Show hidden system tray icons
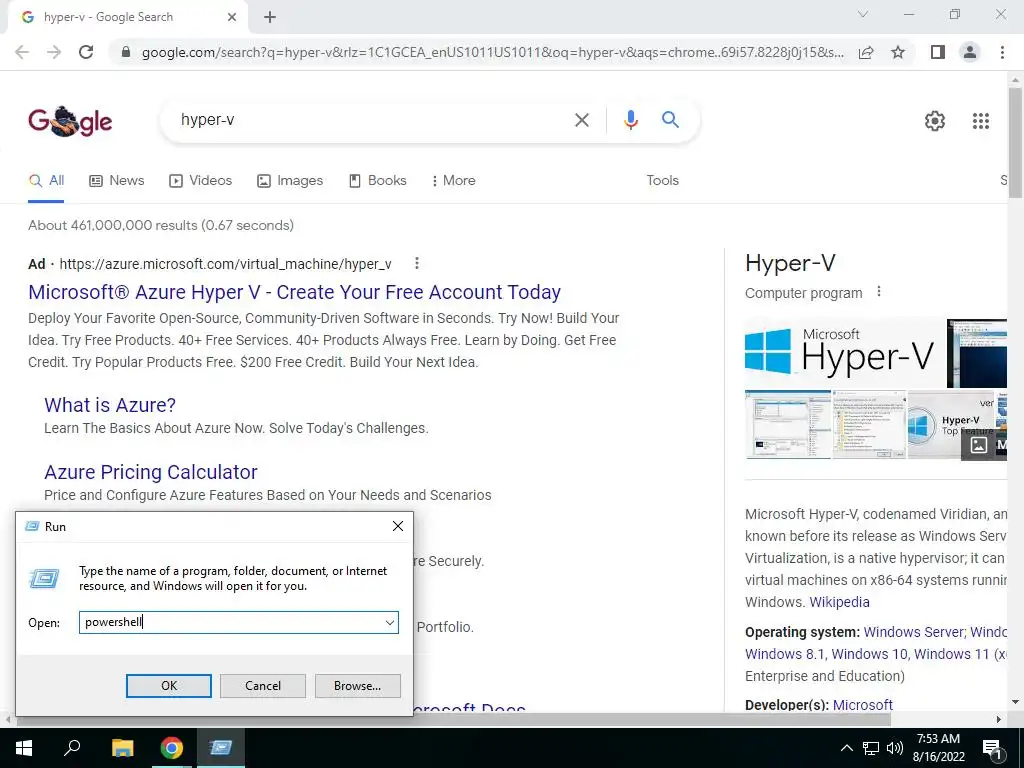Viewport: 1024px width, 768px height. [x=846, y=748]
